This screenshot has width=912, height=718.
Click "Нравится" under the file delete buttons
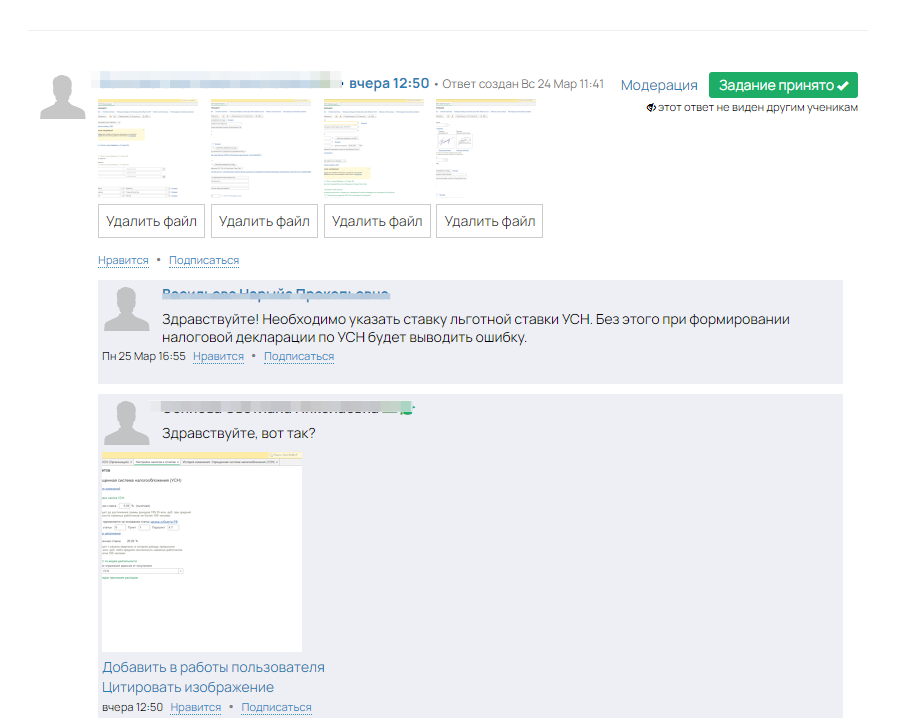[123, 261]
